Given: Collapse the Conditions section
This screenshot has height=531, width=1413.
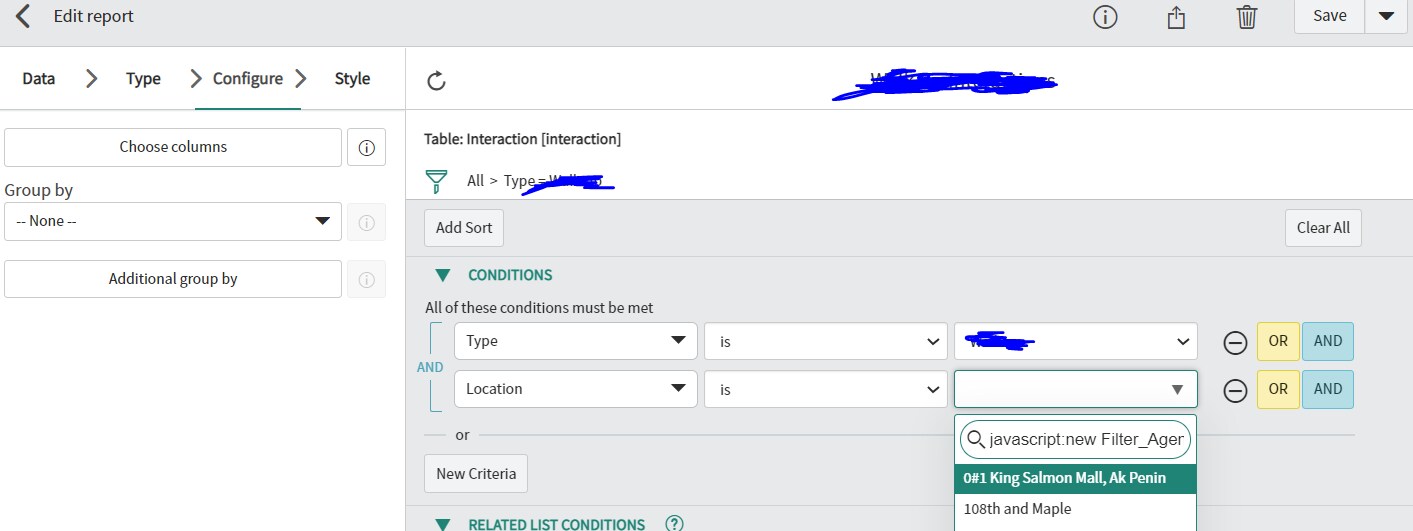Looking at the screenshot, I should [443, 275].
